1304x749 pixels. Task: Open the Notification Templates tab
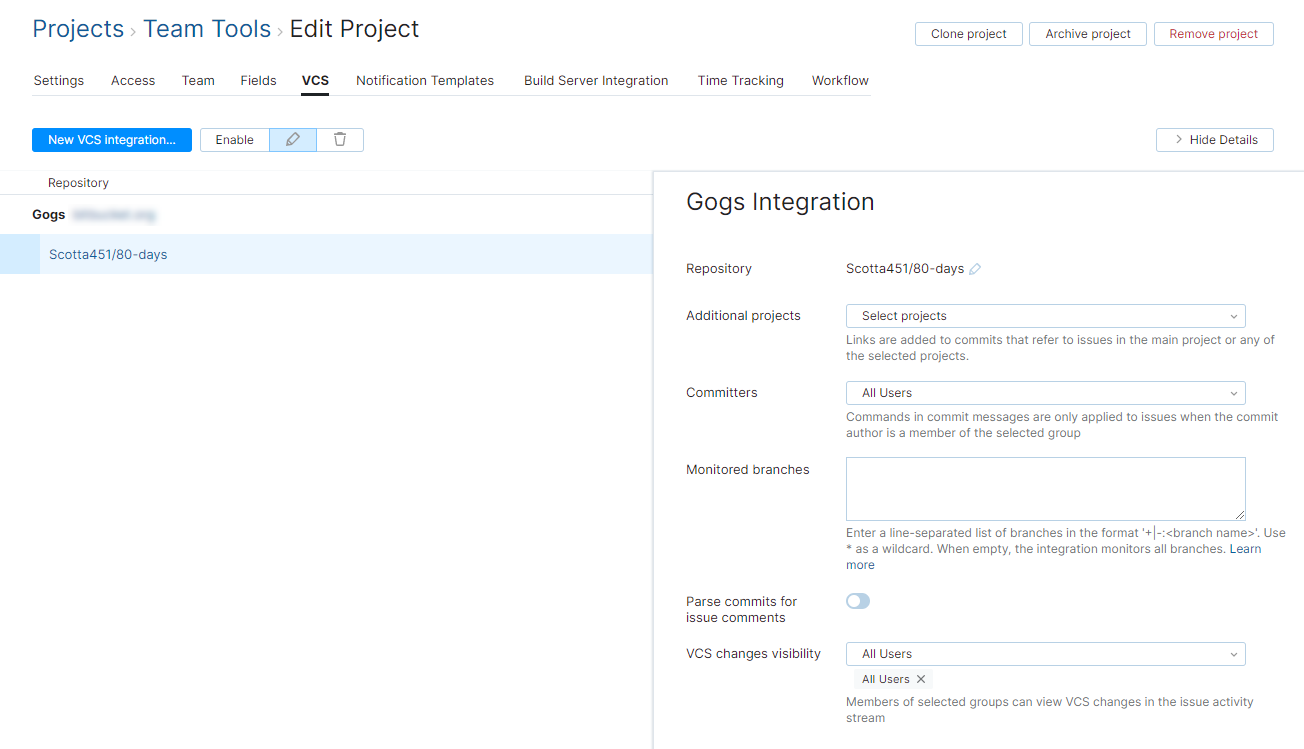point(424,80)
